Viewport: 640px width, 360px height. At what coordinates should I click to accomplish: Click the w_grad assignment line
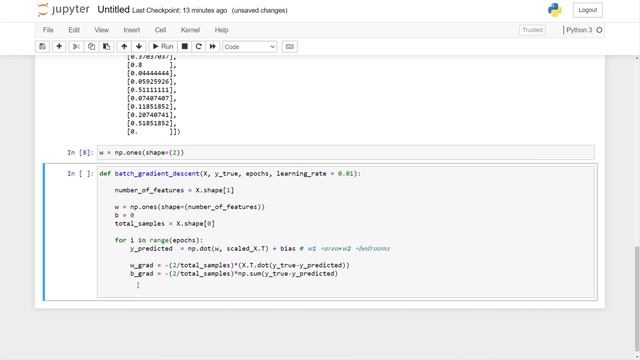coord(240,265)
